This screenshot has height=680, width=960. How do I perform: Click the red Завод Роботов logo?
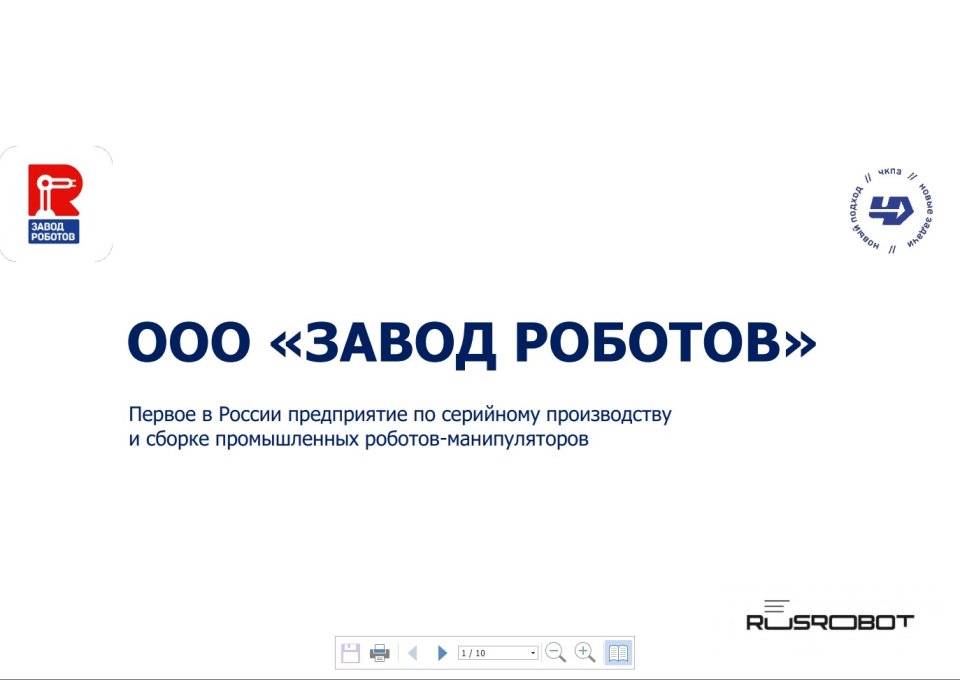(x=54, y=204)
